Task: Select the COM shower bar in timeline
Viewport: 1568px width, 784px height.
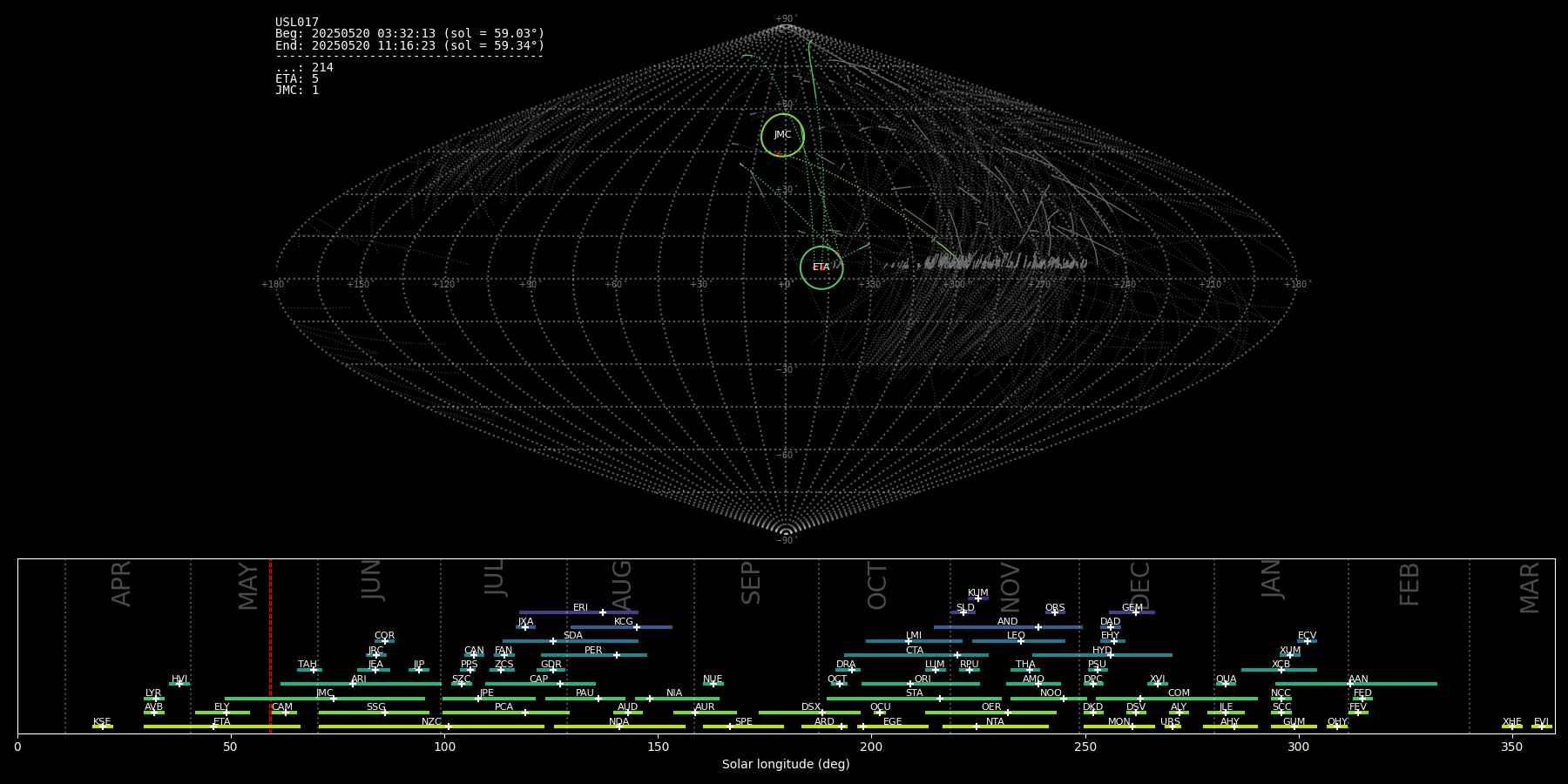Action: tap(1177, 699)
